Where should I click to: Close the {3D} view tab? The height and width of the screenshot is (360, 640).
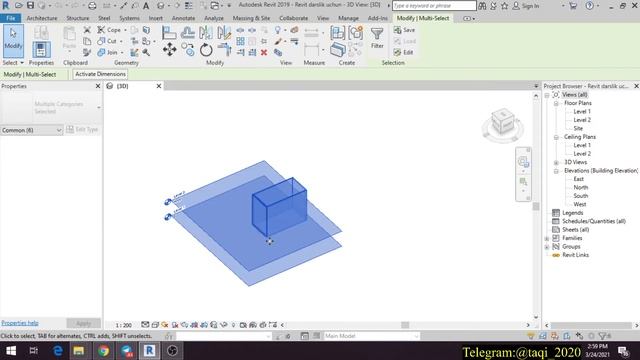point(159,86)
